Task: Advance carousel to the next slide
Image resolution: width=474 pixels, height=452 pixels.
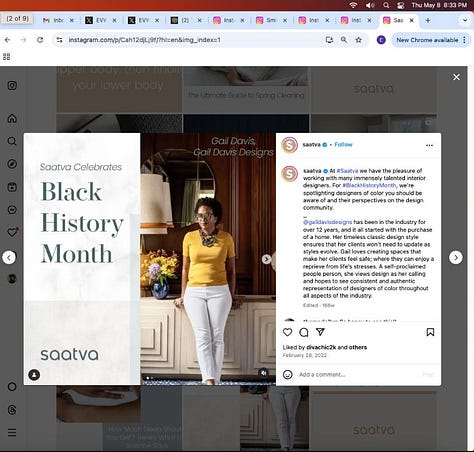Action: pos(266,259)
